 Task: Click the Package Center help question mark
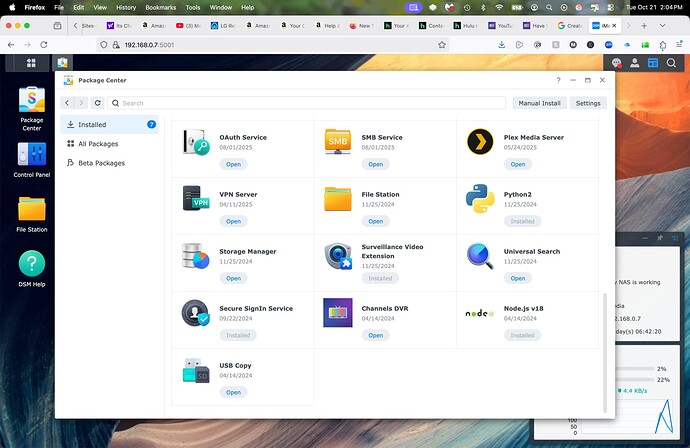[558, 80]
